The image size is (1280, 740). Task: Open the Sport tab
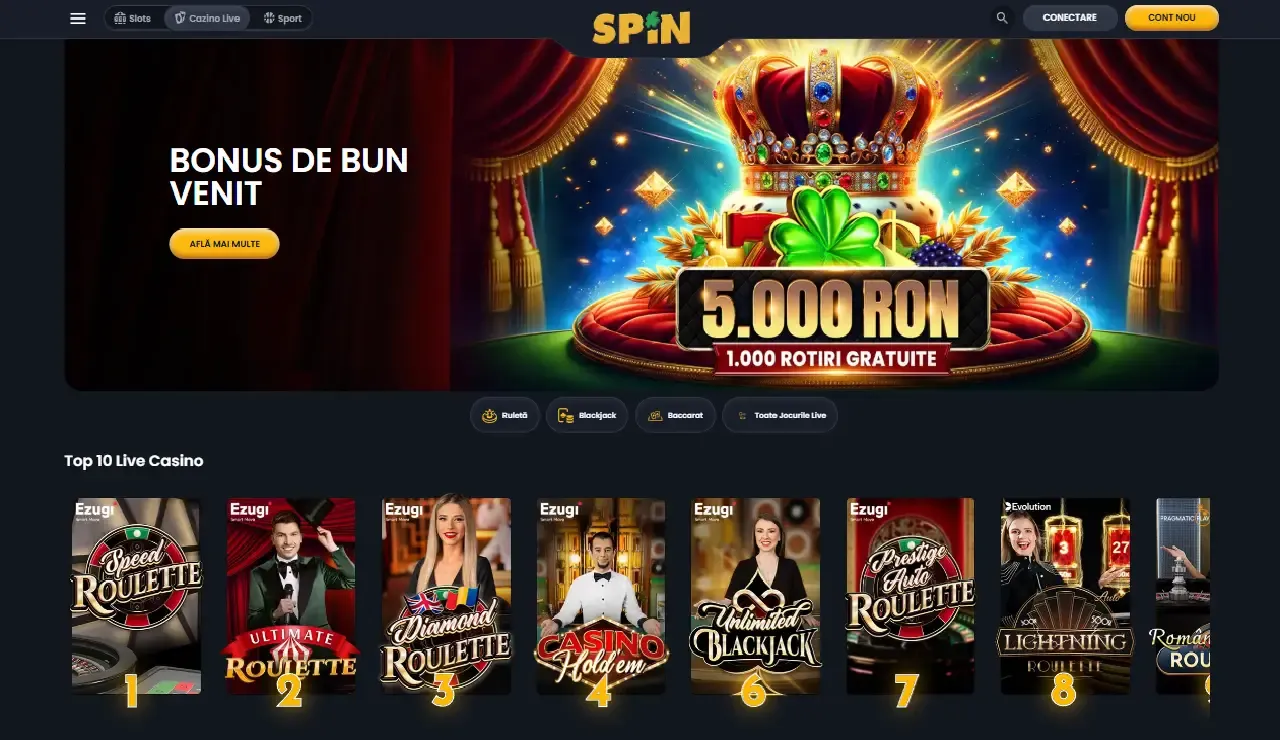[x=282, y=18]
